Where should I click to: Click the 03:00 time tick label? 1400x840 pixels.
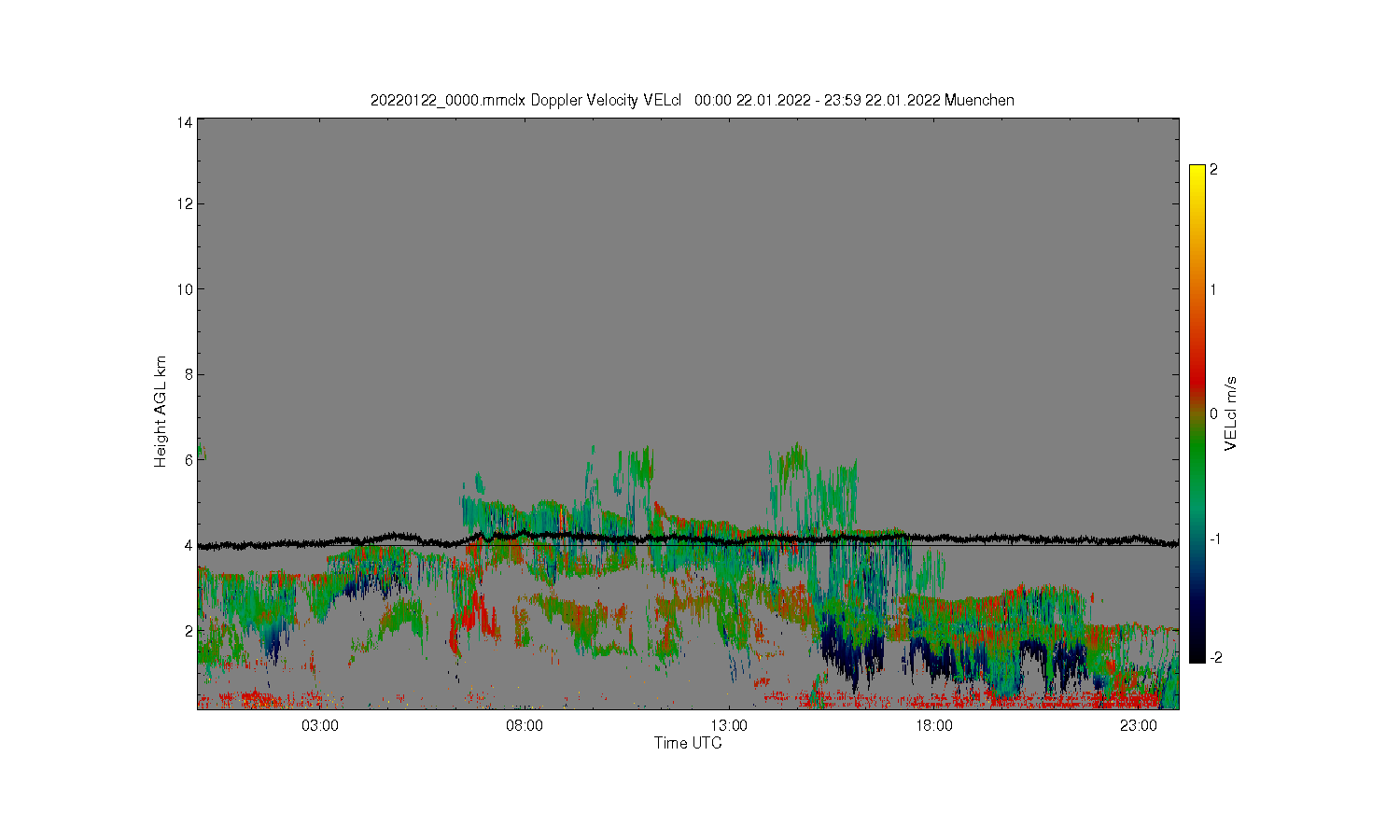[x=320, y=726]
